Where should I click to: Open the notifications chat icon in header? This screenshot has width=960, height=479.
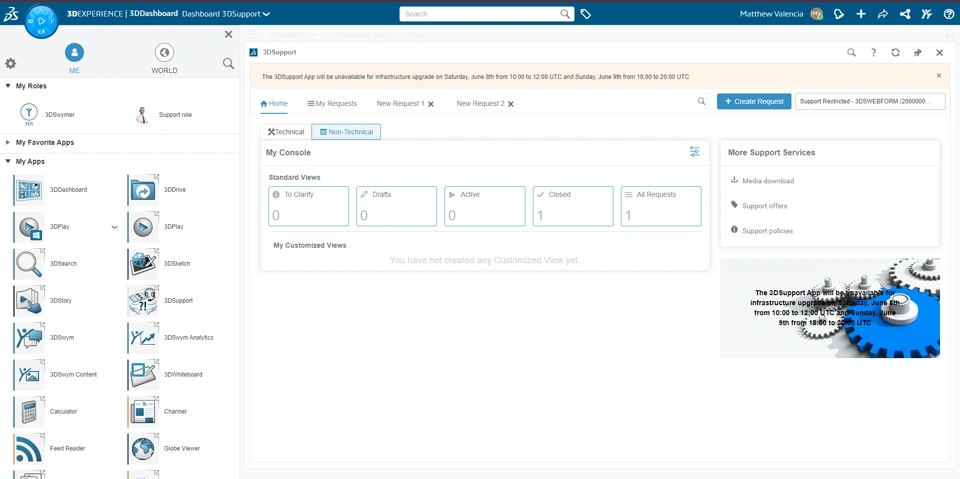tap(839, 14)
